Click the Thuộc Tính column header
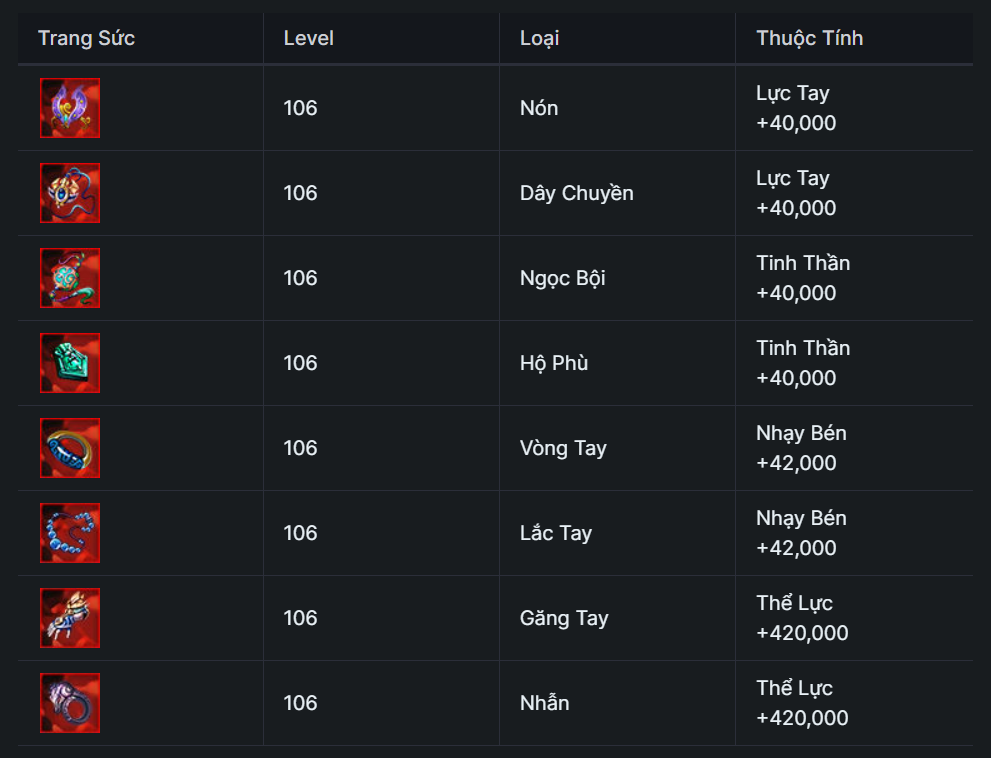The width and height of the screenshot is (991, 758). tap(809, 39)
